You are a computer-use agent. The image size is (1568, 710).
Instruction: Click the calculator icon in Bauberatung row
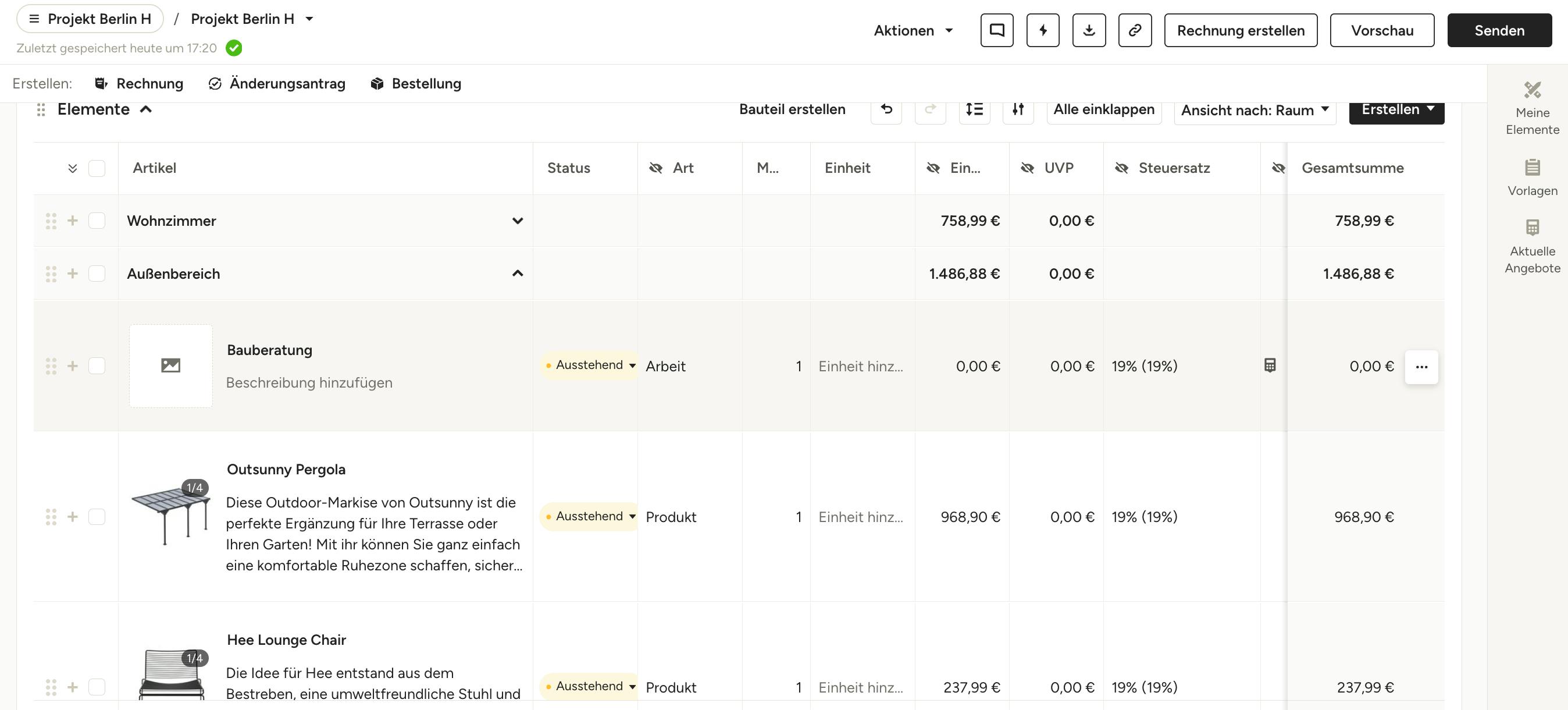pyautogui.click(x=1270, y=365)
